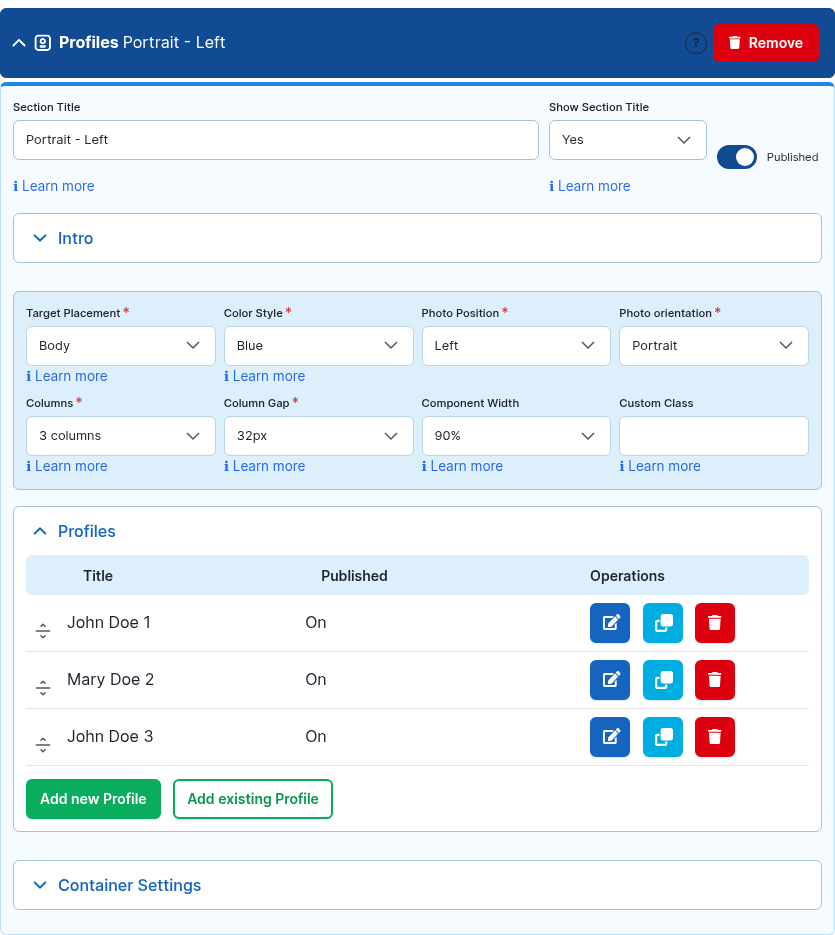Edit the John Doe 1 profile

click(610, 623)
